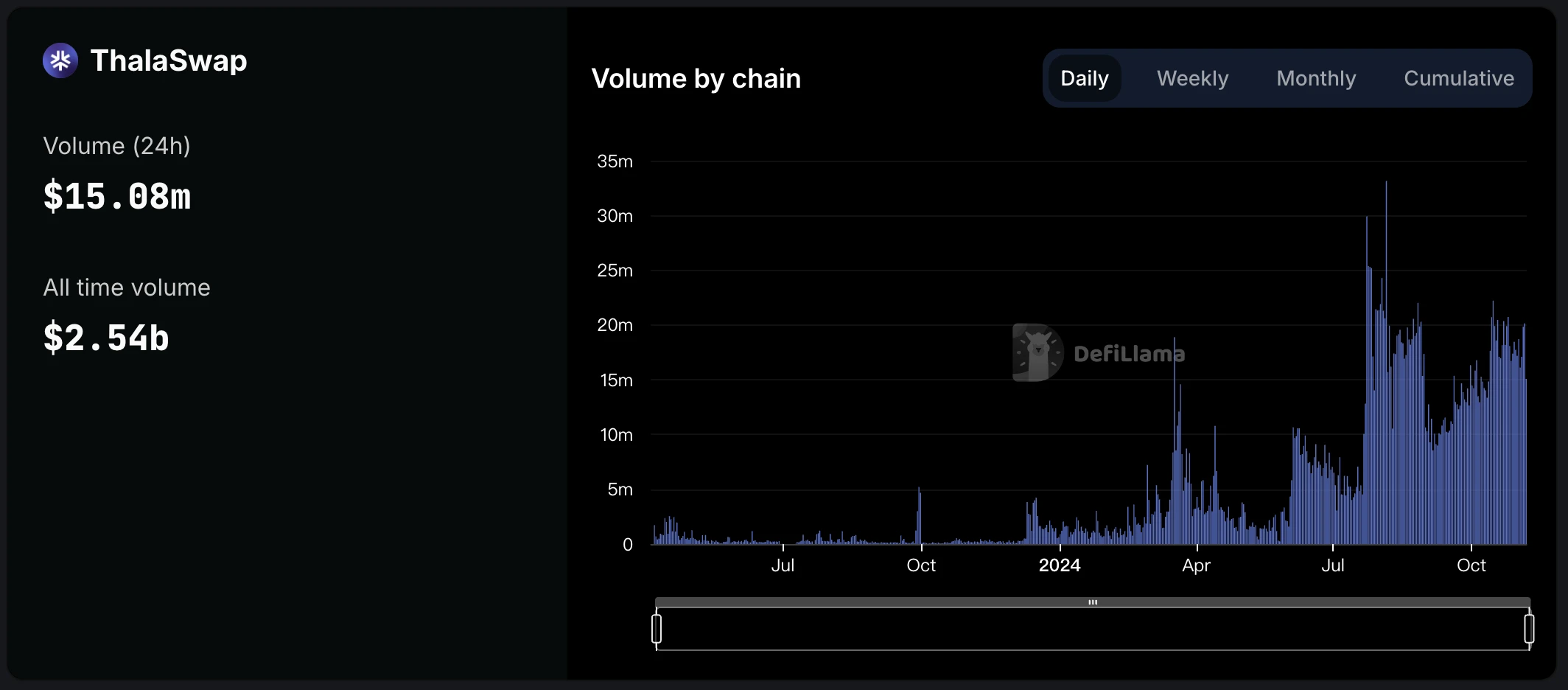
Task: Click the Volume by chain heading
Action: tap(696, 78)
